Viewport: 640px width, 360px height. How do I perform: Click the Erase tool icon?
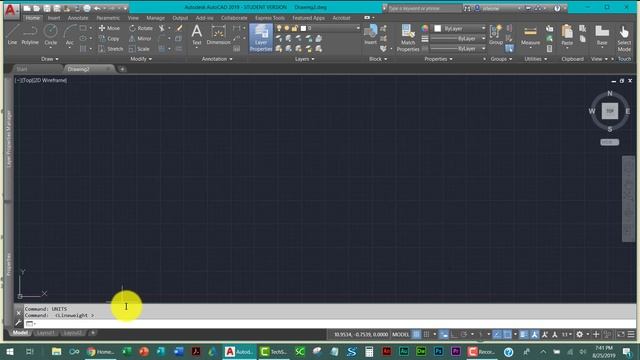179,28
